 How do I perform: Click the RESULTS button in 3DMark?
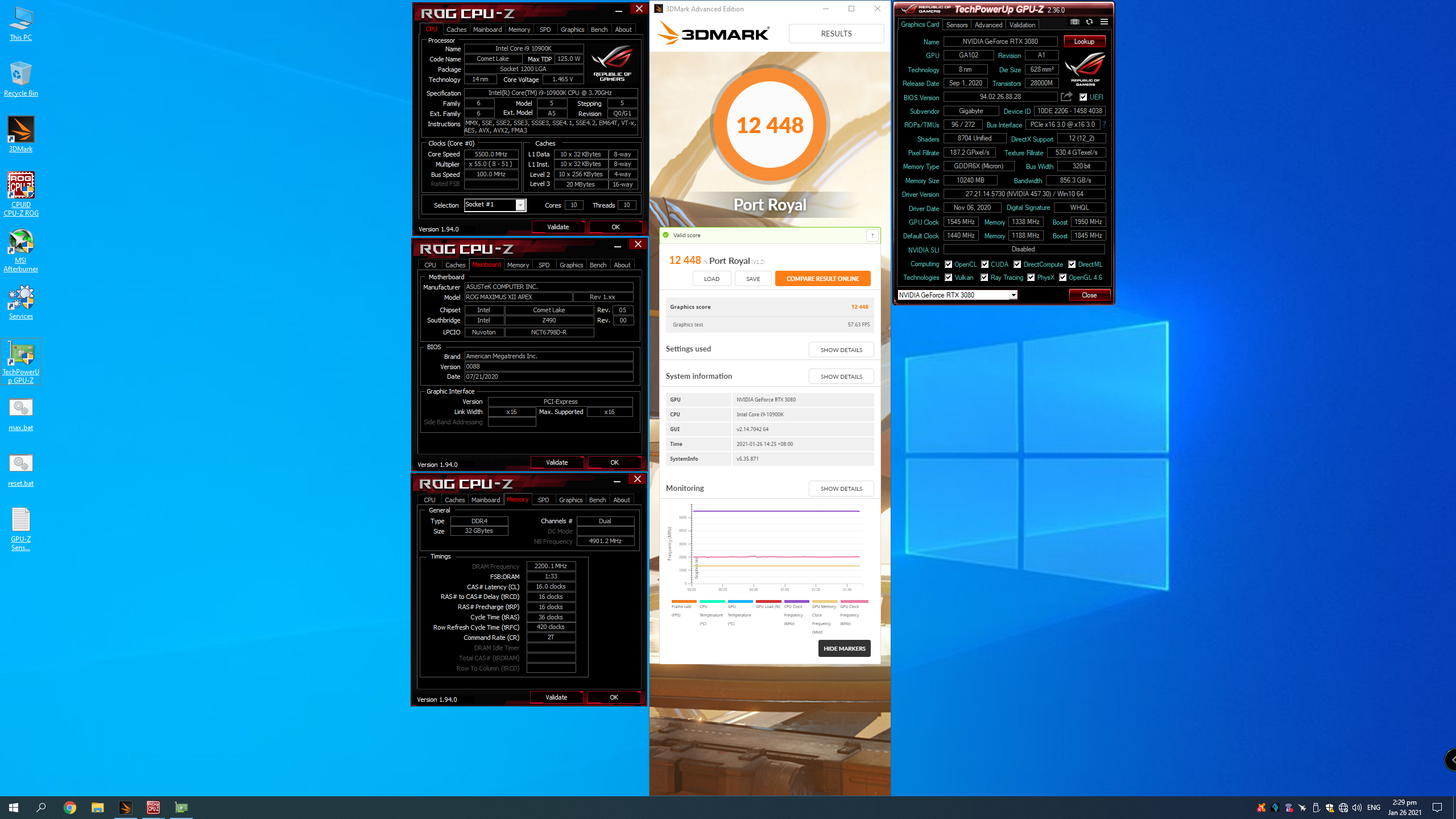836,34
